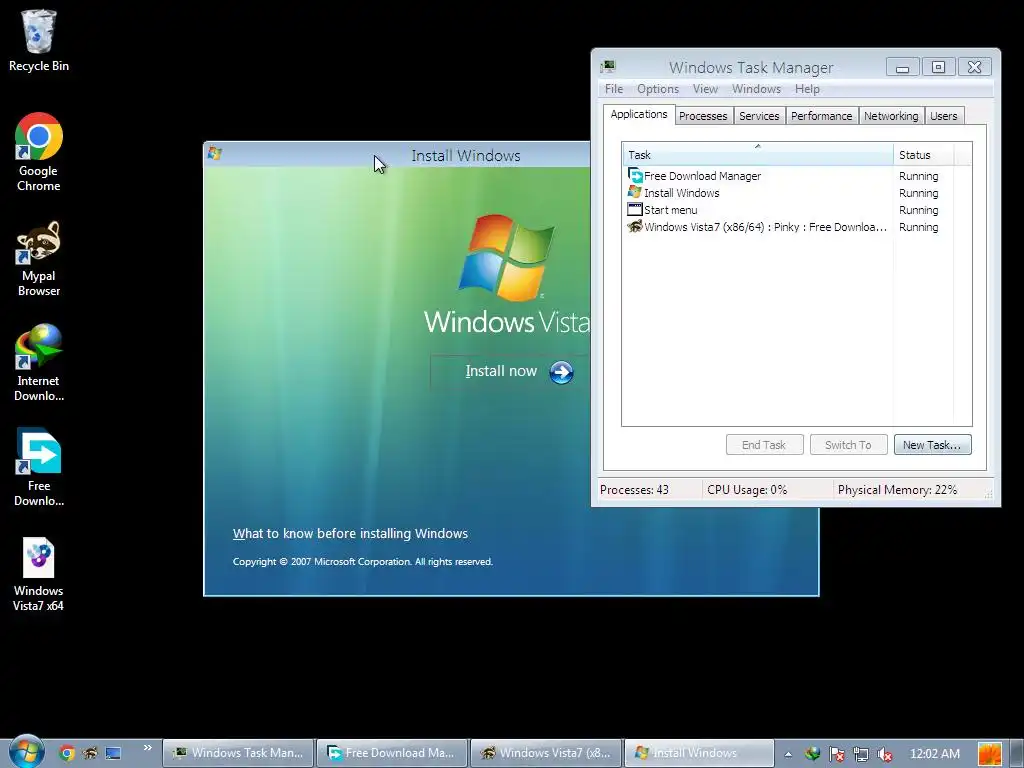Click the 12:02 AM taskbar clock
Image resolution: width=1024 pixels, height=768 pixels.
click(x=935, y=754)
